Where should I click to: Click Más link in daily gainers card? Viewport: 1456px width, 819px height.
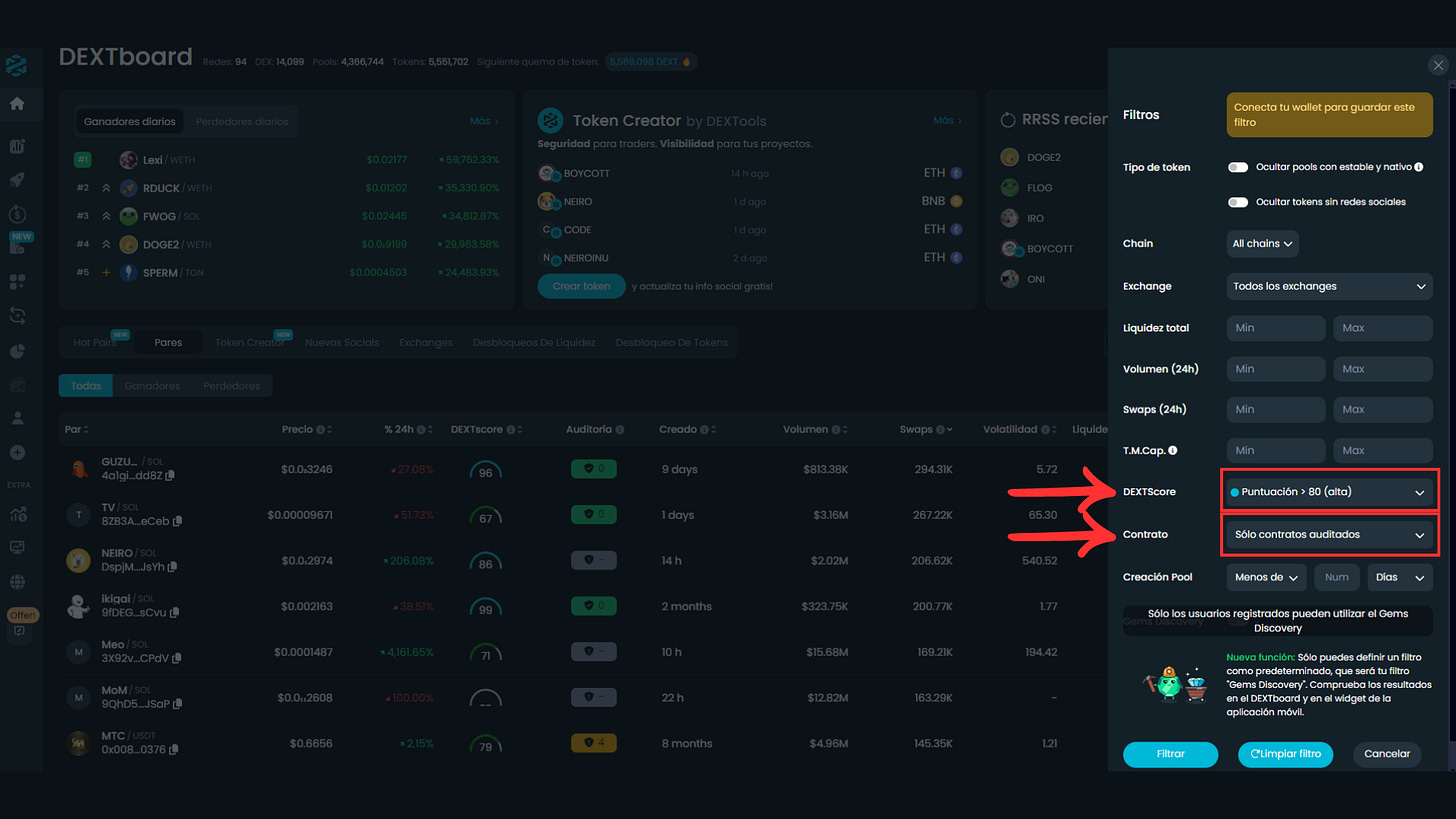click(484, 121)
